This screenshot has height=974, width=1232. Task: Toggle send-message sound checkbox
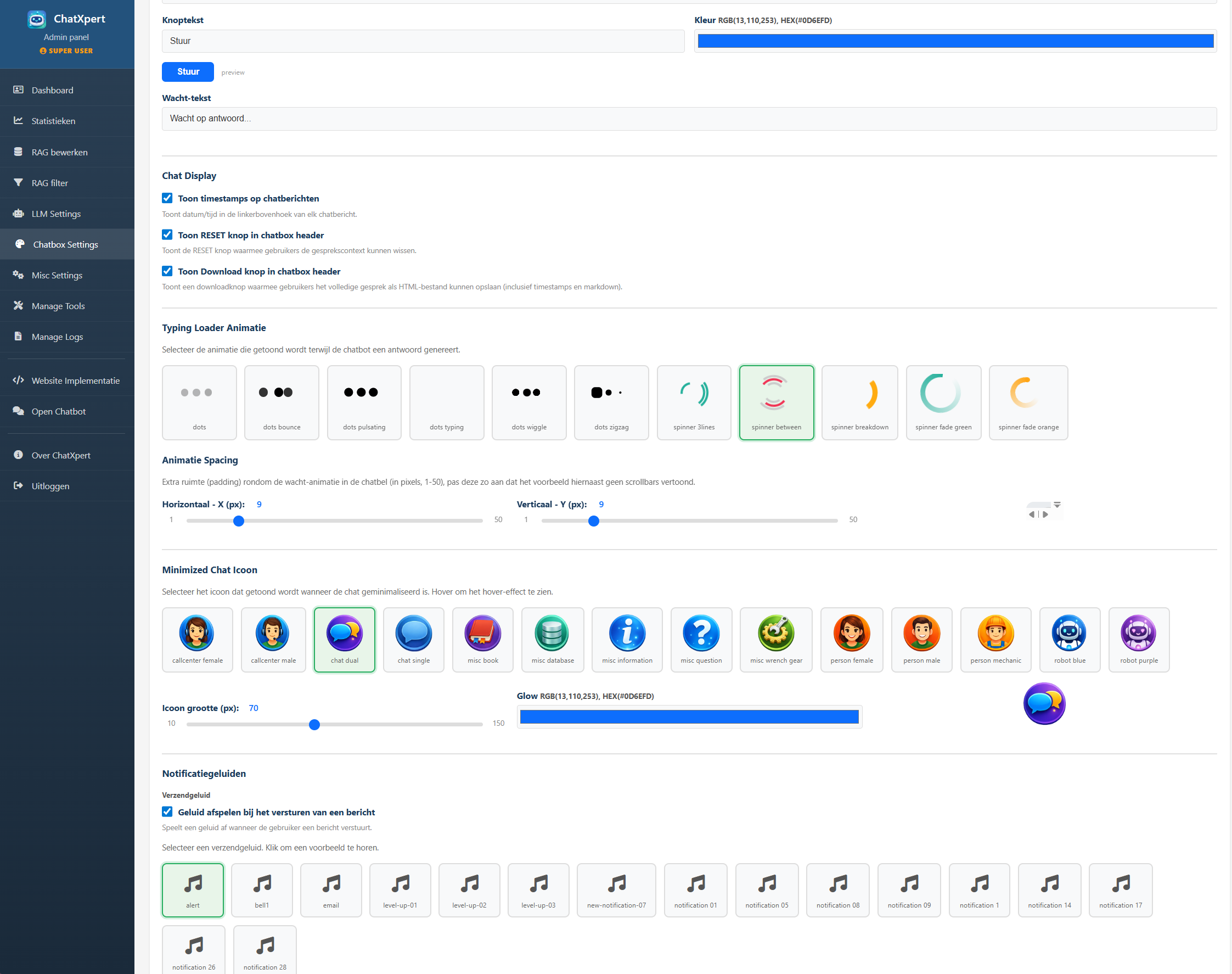(x=167, y=811)
